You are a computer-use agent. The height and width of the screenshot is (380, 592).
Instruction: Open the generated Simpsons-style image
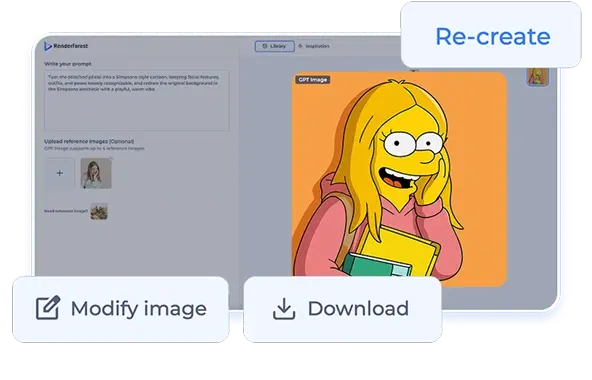tap(399, 179)
